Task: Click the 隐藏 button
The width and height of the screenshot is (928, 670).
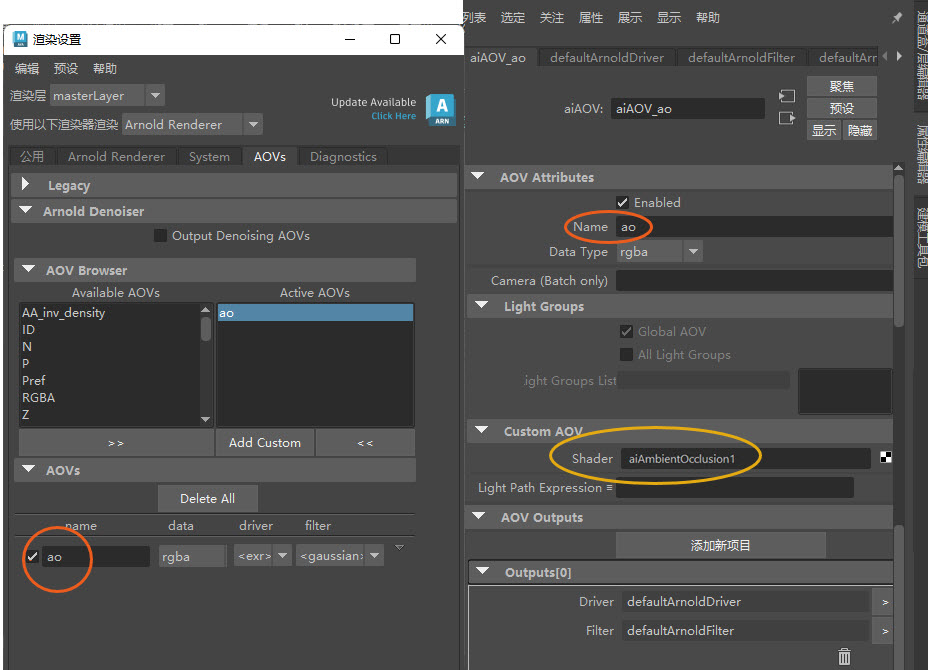Action: click(x=859, y=130)
